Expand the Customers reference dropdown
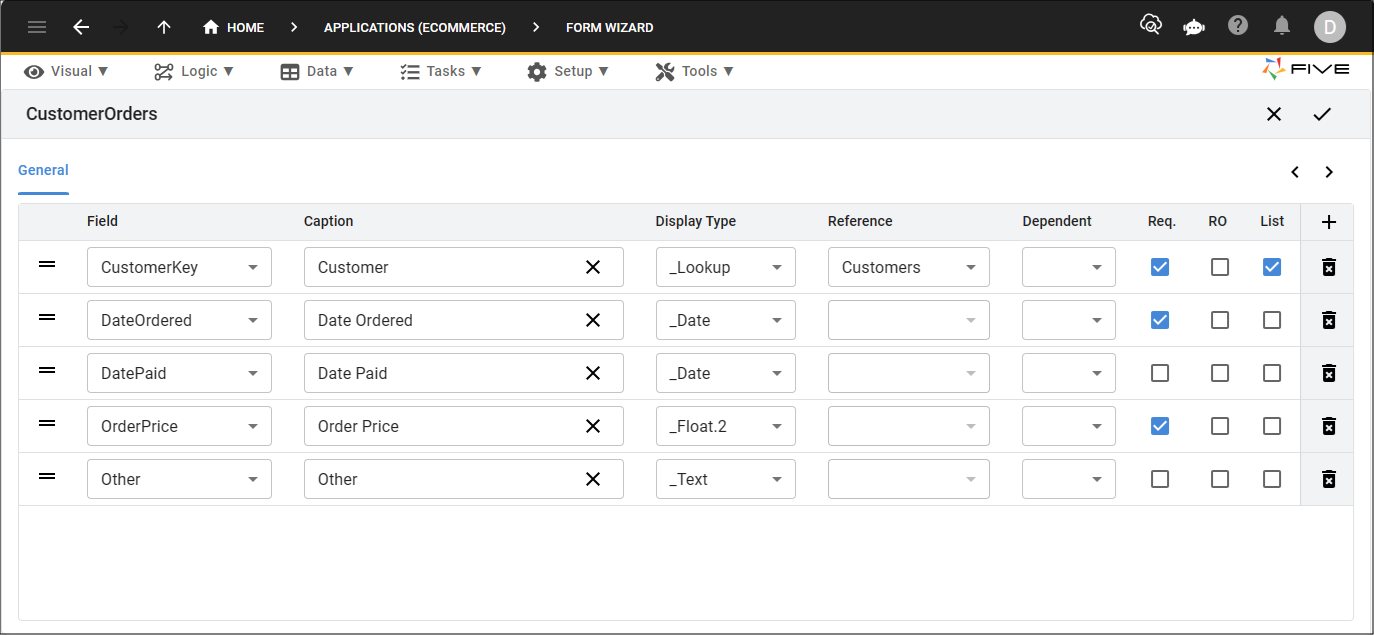The height and width of the screenshot is (635, 1374). click(909, 267)
